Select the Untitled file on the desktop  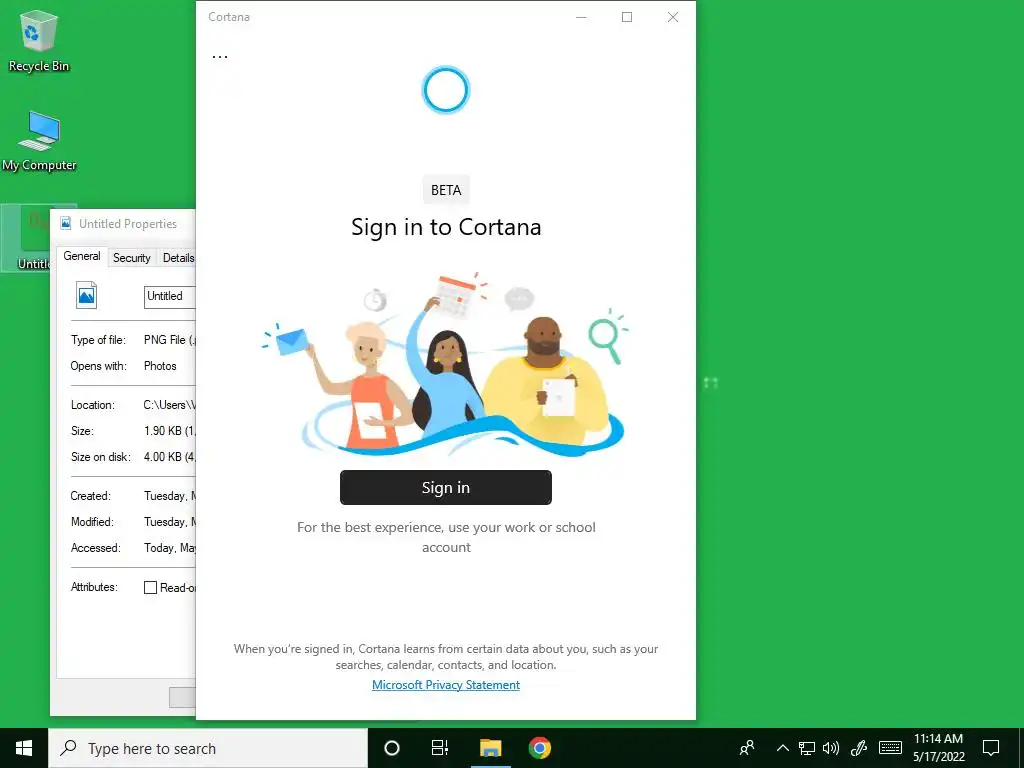[x=25, y=238]
